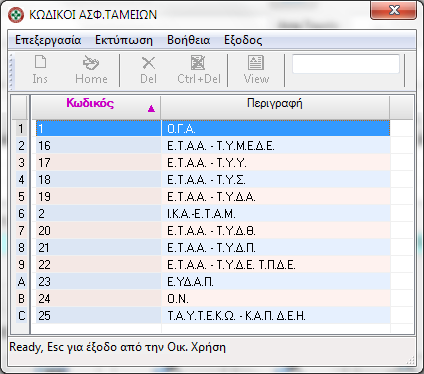Select the Ε.Τ.Α.Α. - Τ.Υ.Υ. row

click(213, 163)
